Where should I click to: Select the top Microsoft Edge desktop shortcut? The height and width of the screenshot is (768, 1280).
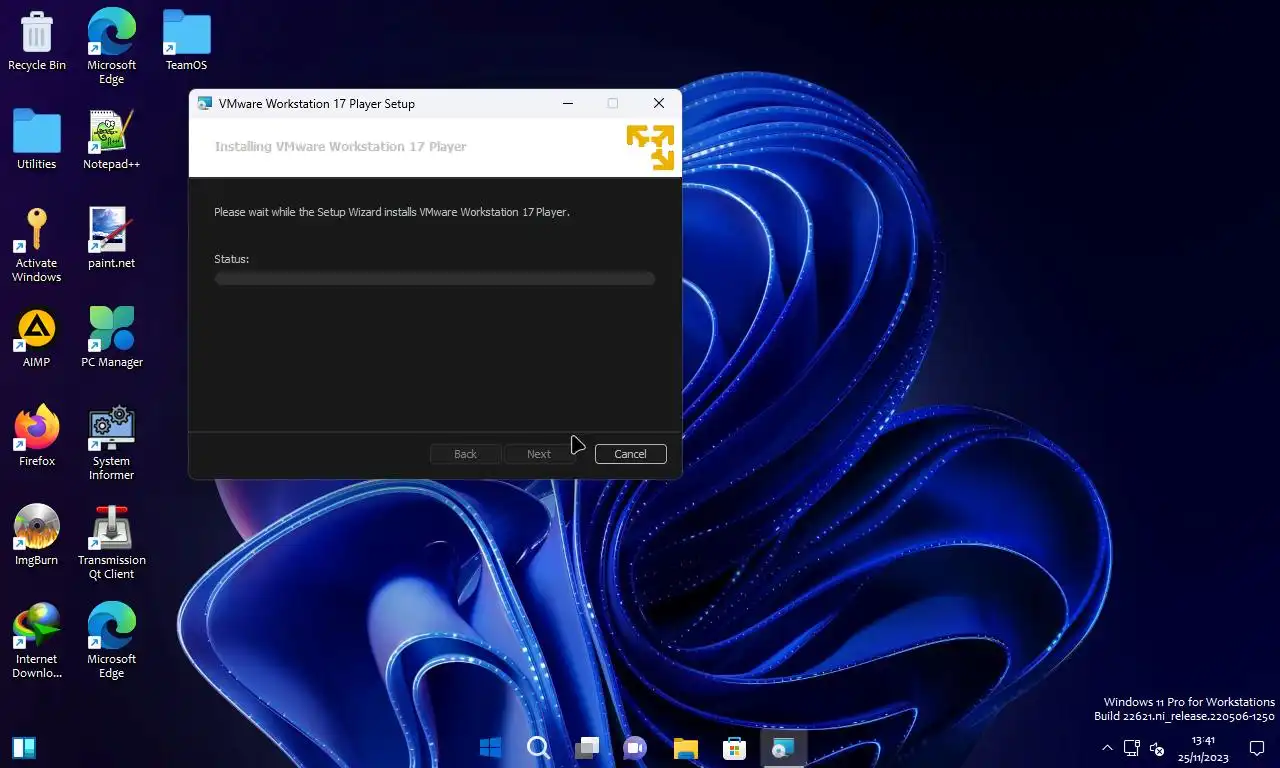pos(111,47)
